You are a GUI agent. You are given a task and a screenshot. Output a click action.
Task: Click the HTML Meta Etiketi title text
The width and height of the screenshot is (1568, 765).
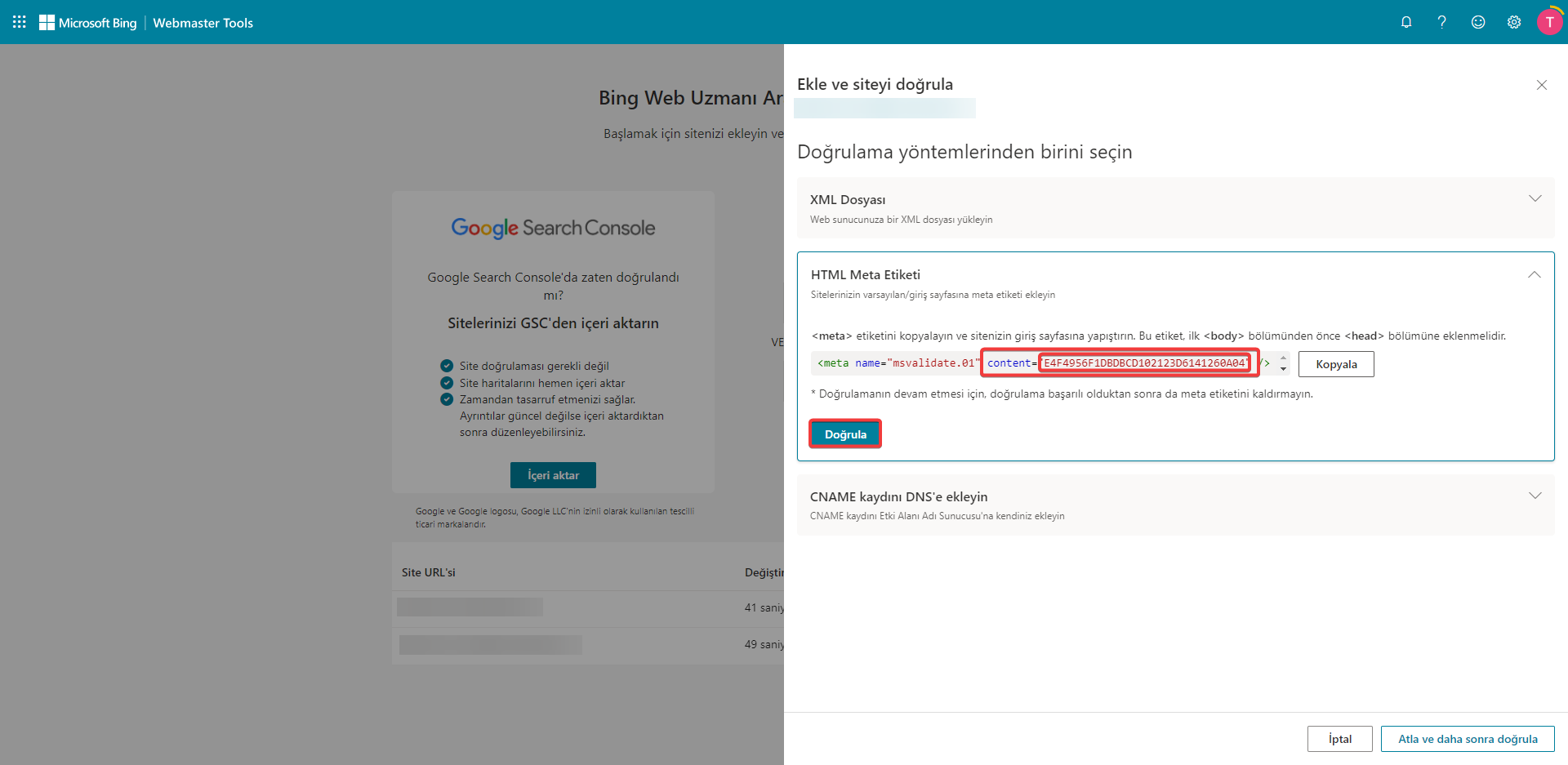[866, 275]
